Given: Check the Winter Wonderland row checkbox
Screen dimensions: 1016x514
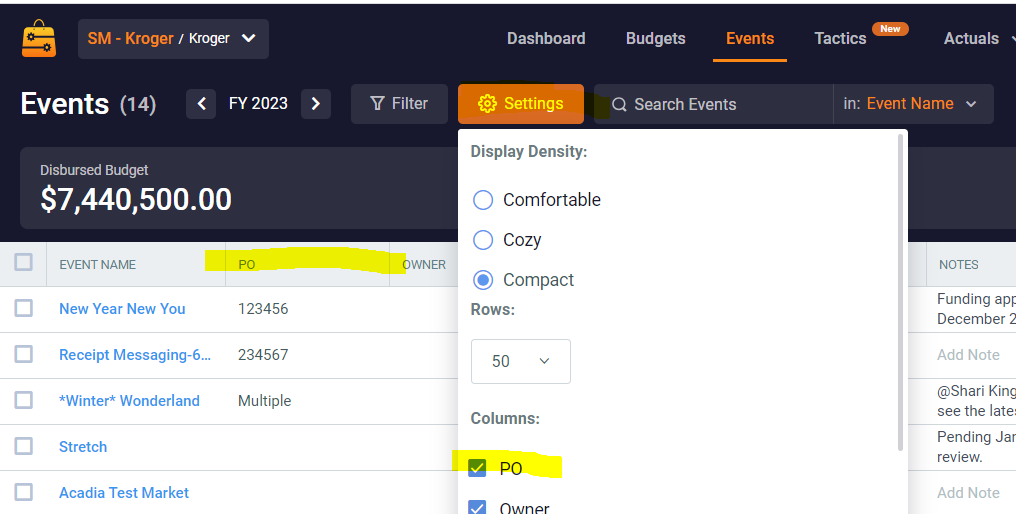Looking at the screenshot, I should pyautogui.click(x=23, y=400).
